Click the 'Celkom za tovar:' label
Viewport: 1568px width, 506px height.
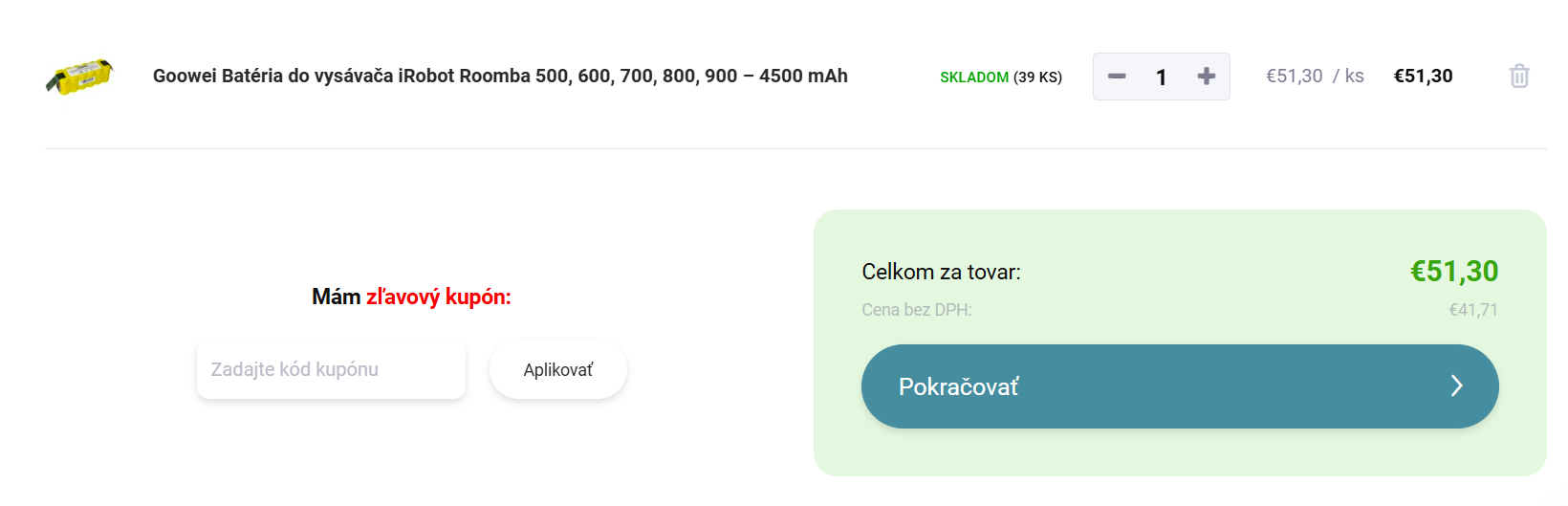pos(941,272)
